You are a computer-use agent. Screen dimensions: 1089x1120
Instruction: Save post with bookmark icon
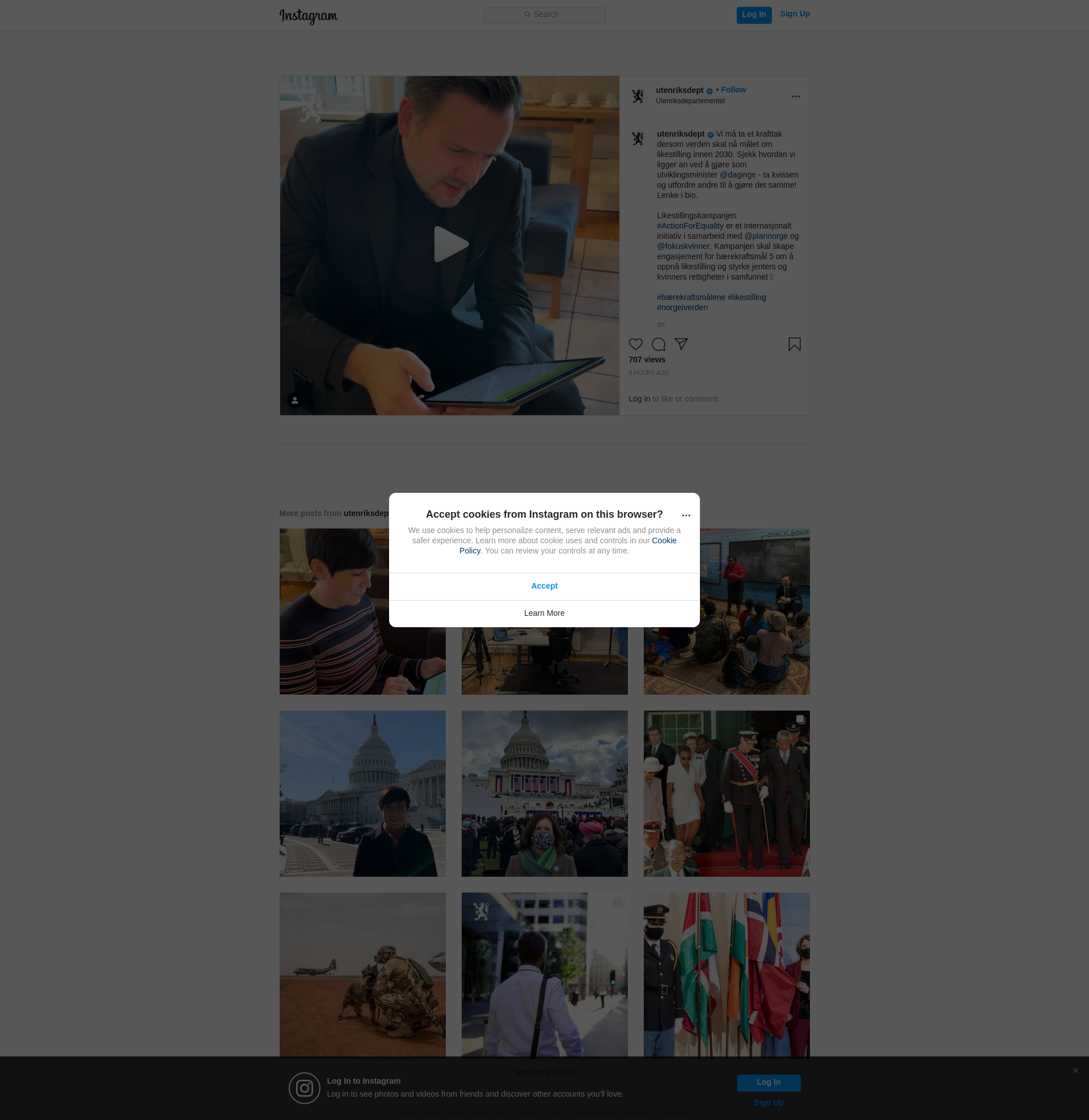(x=794, y=344)
